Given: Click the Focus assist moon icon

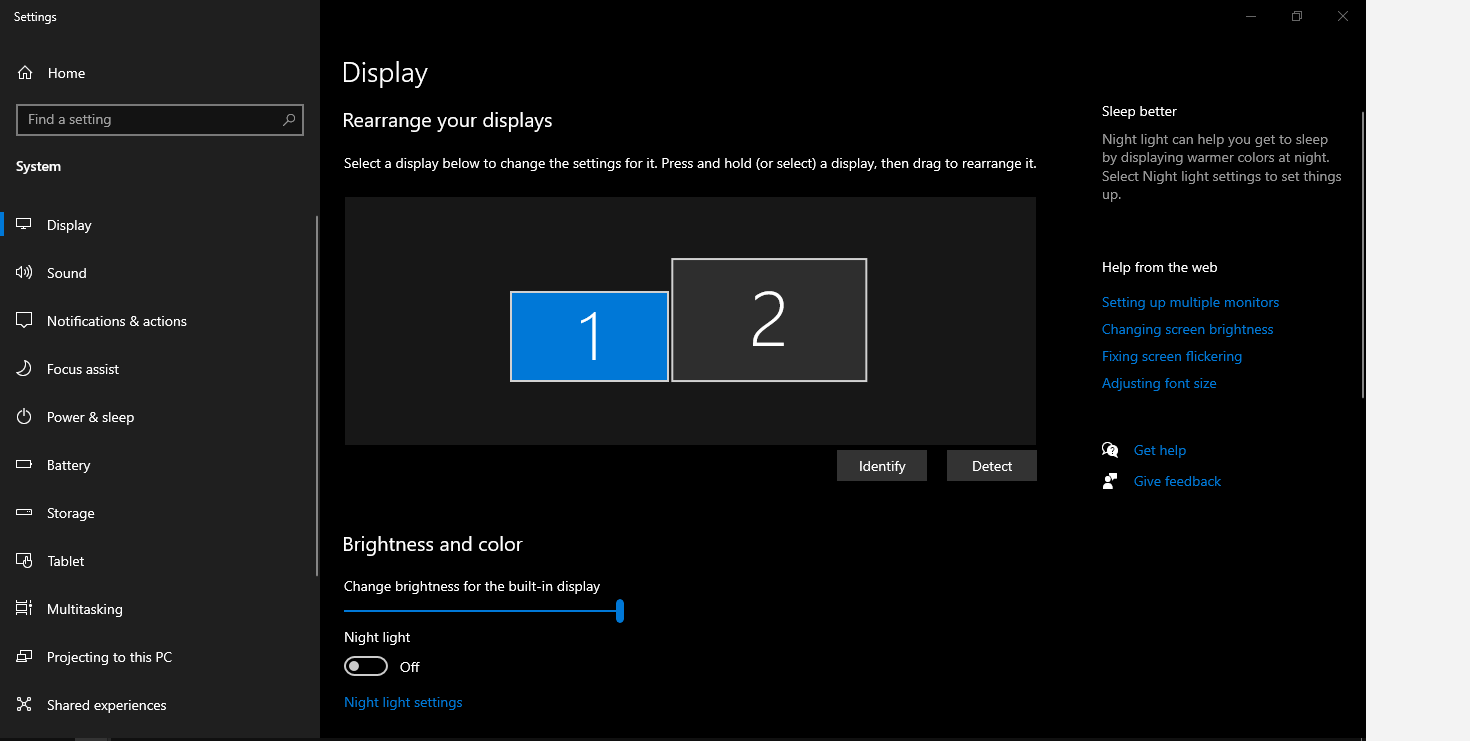Looking at the screenshot, I should point(24,368).
